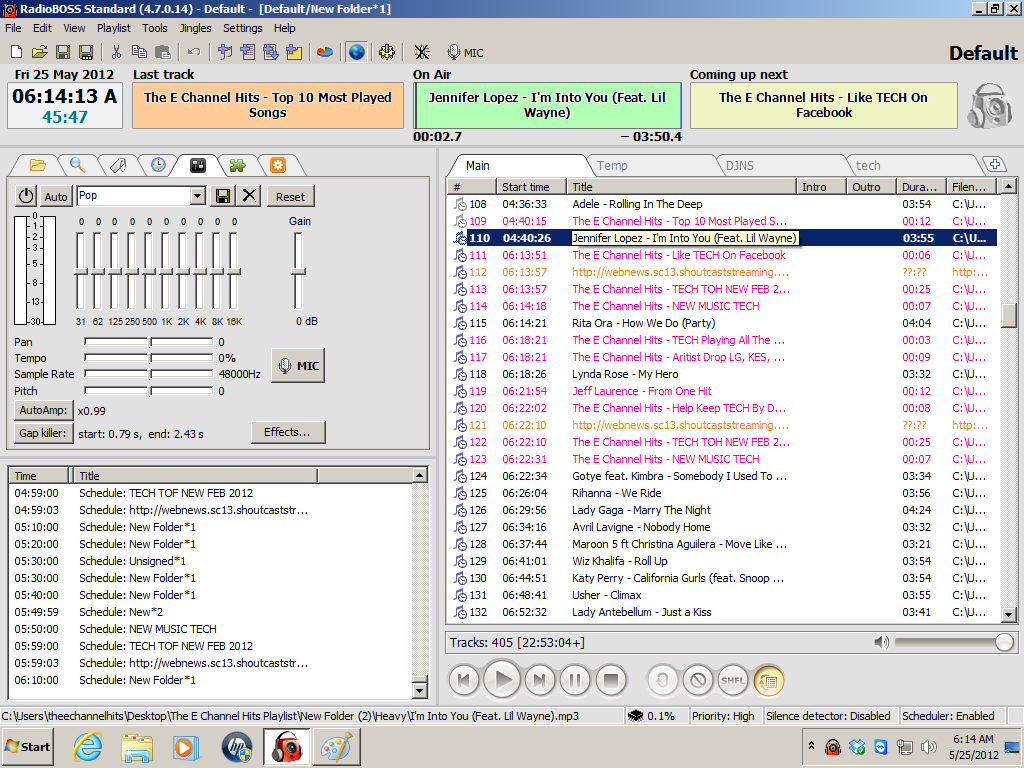Click the Reset equalizer button
The height and width of the screenshot is (768, 1024).
[x=290, y=197]
